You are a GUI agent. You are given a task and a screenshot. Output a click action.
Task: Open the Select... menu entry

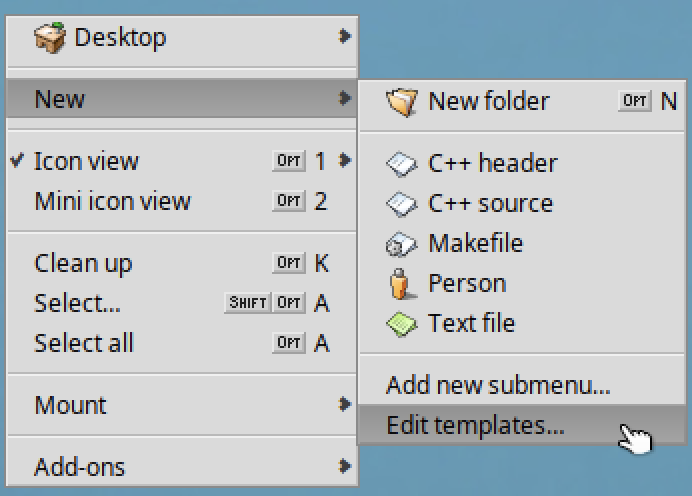click(182, 304)
